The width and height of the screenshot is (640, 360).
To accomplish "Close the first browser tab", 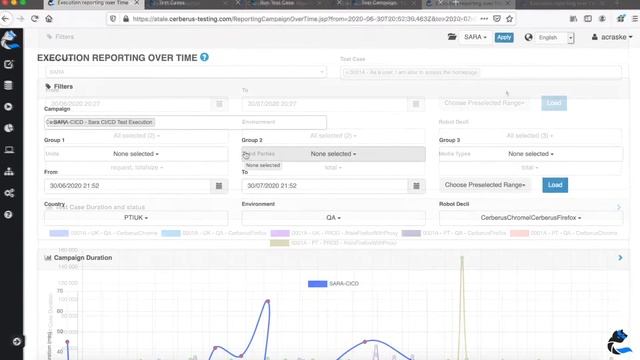I will (x=137, y=3).
